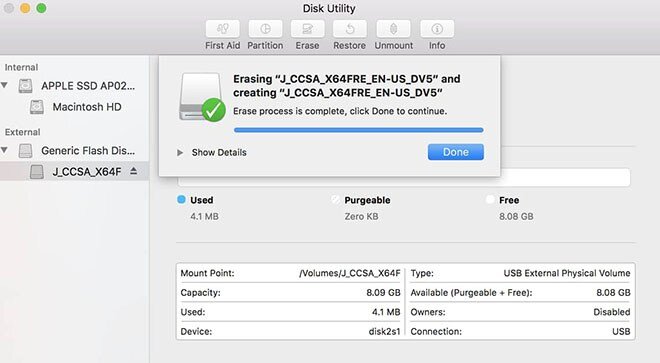Screen dimensions: 660x363
Task: Select the blue Used color indicator
Action: point(181,200)
